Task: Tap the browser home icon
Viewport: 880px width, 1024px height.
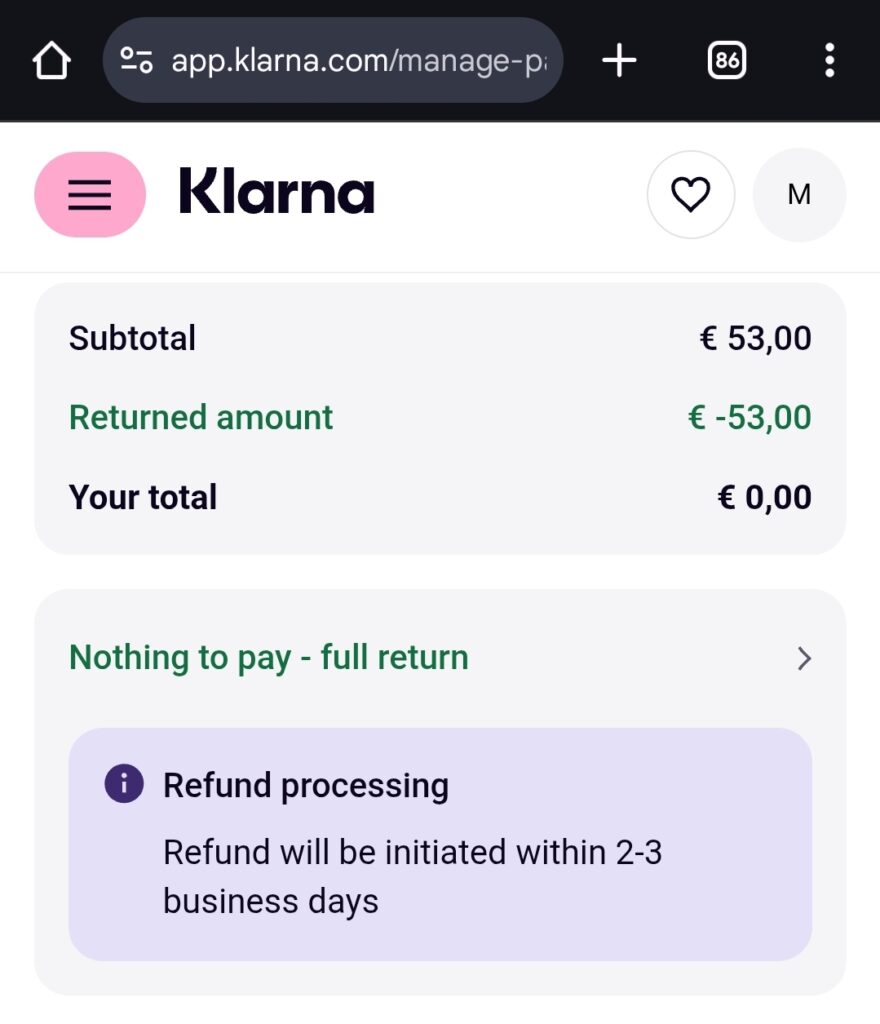Action: coord(52,61)
